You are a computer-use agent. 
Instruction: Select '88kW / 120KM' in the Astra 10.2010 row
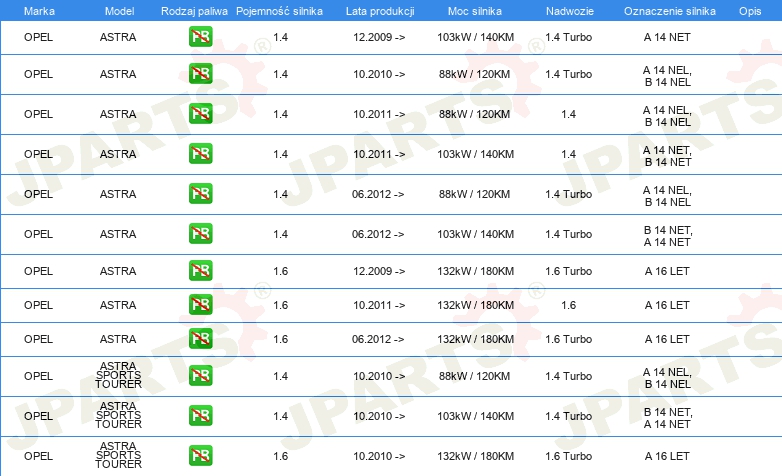pyautogui.click(x=474, y=74)
